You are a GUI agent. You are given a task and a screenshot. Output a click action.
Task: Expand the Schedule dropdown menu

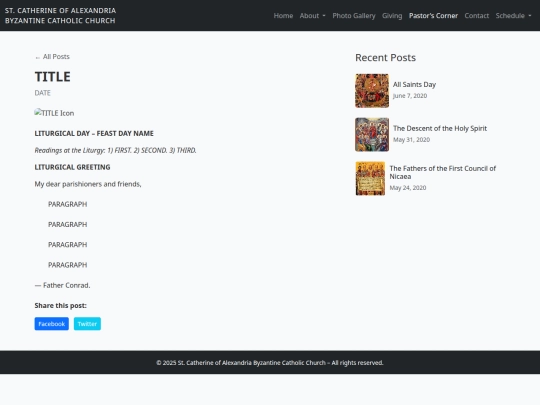[513, 15]
